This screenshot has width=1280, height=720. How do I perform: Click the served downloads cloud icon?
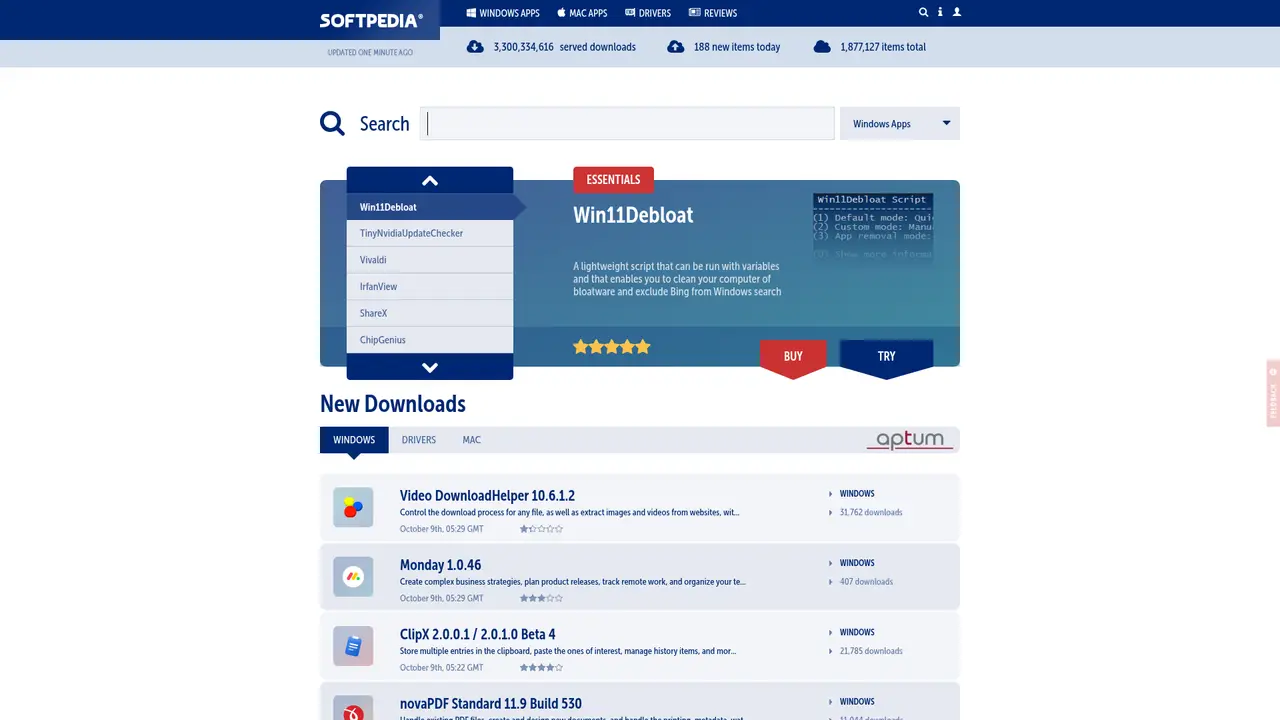475,47
